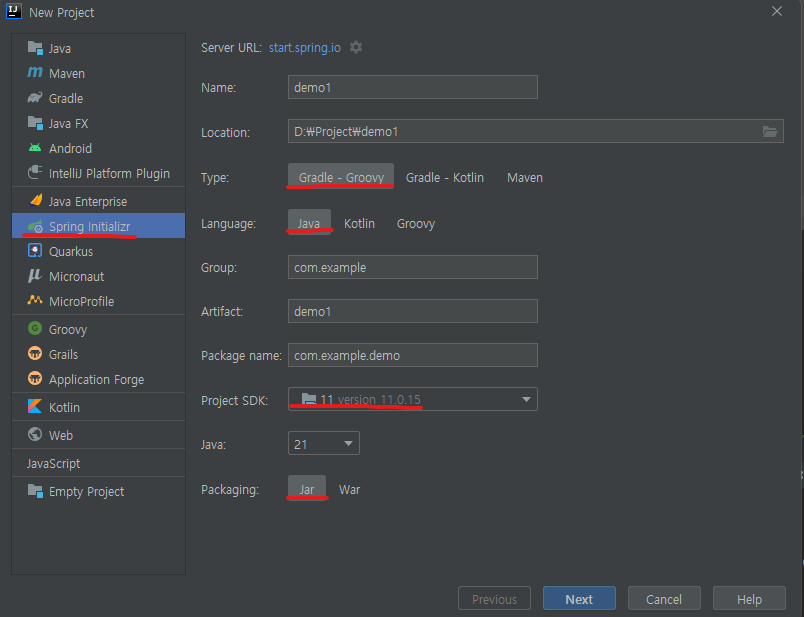The width and height of the screenshot is (804, 617).
Task: Click the Android robot icon
Action: point(35,148)
